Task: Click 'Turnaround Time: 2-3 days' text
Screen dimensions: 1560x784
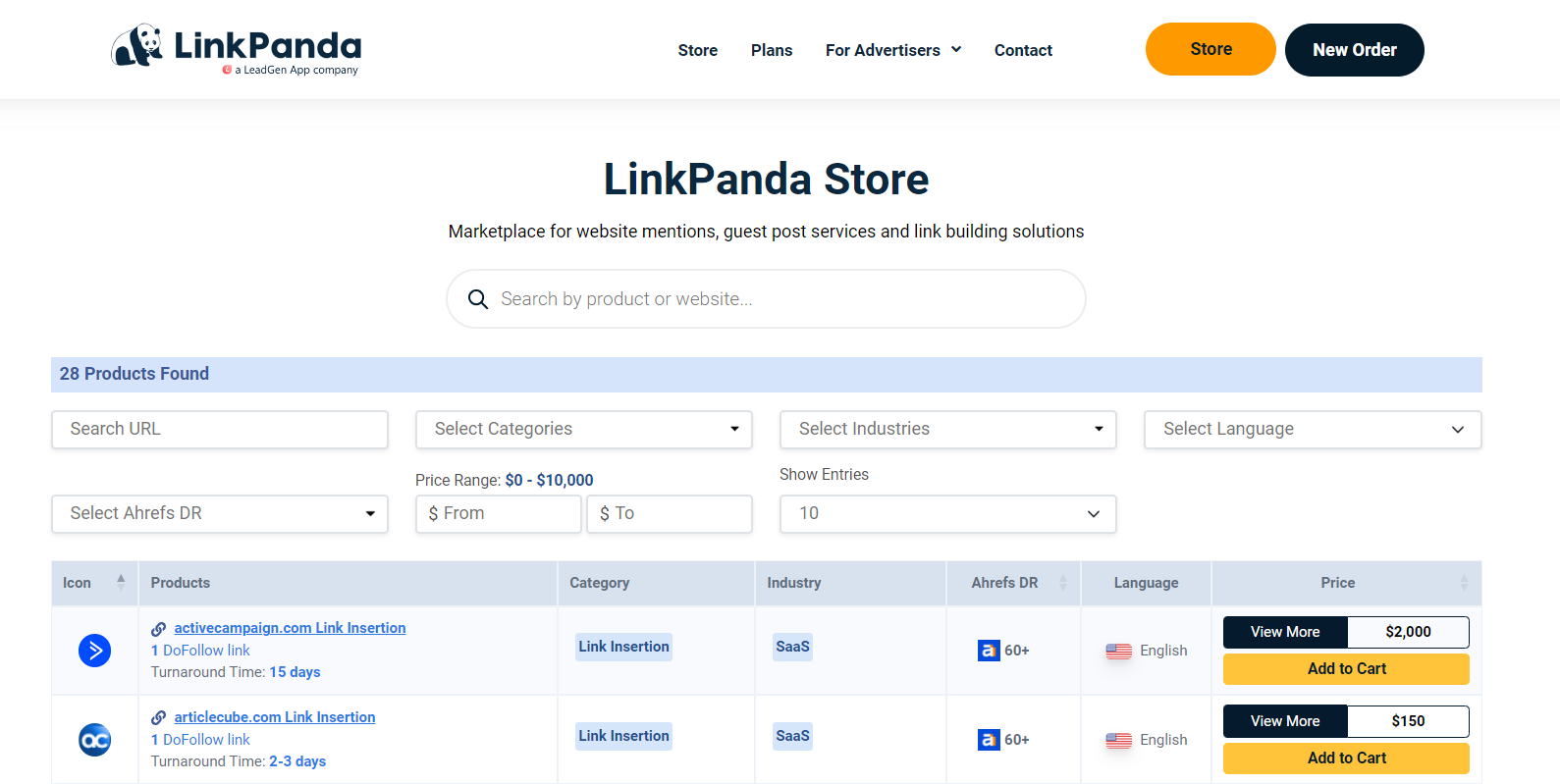Action: pyautogui.click(x=239, y=761)
